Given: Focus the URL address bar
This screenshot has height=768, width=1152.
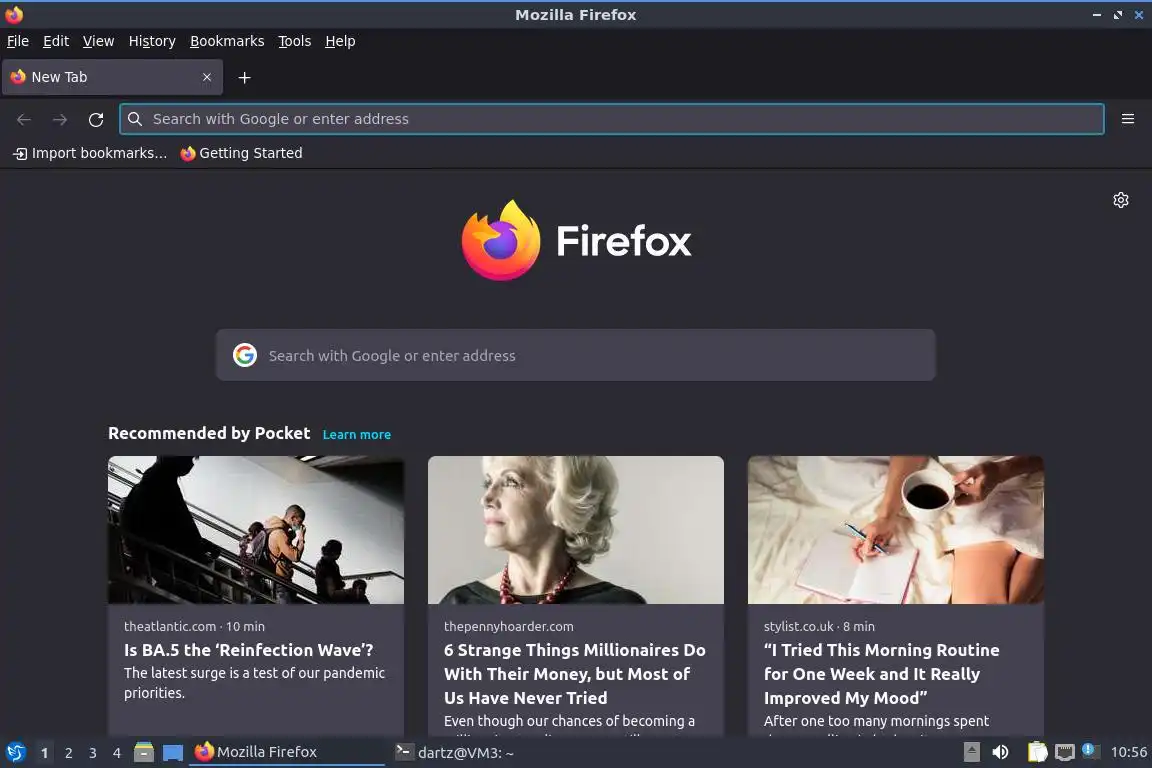Looking at the screenshot, I should pos(611,119).
